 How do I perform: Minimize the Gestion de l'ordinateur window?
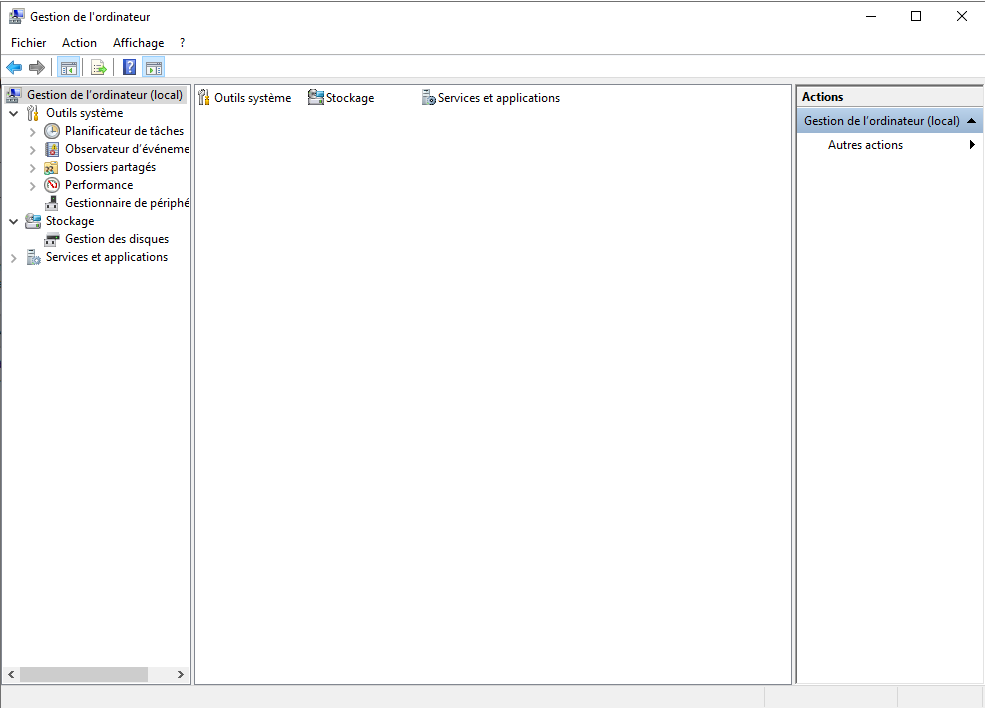(871, 16)
